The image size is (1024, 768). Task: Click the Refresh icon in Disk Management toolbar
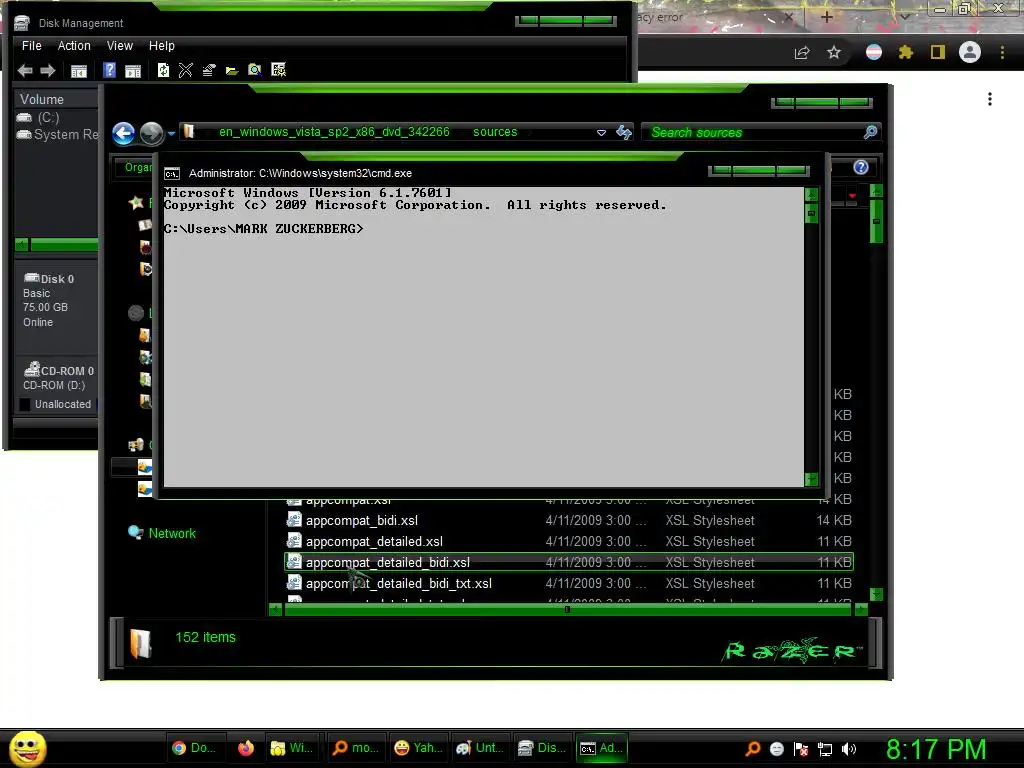tap(163, 70)
